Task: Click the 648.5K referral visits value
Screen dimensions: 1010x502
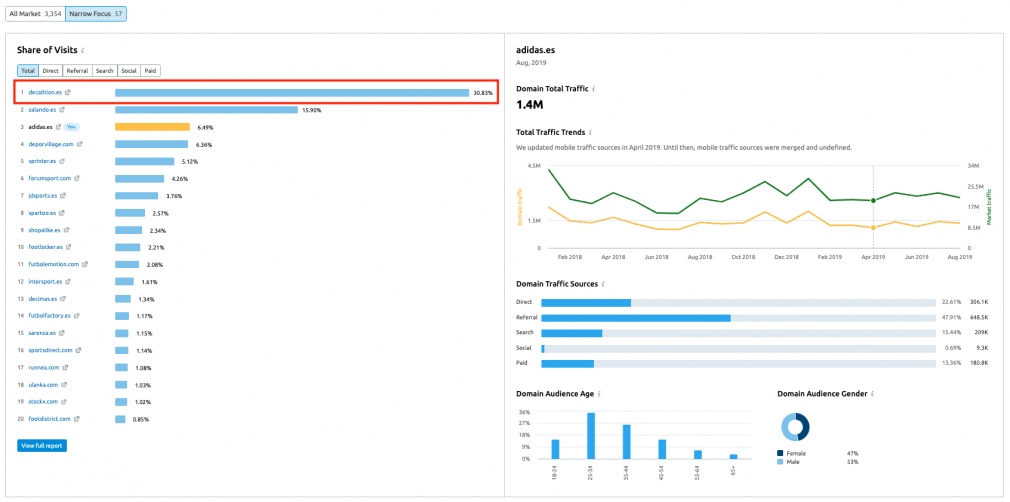Action: (x=978, y=318)
